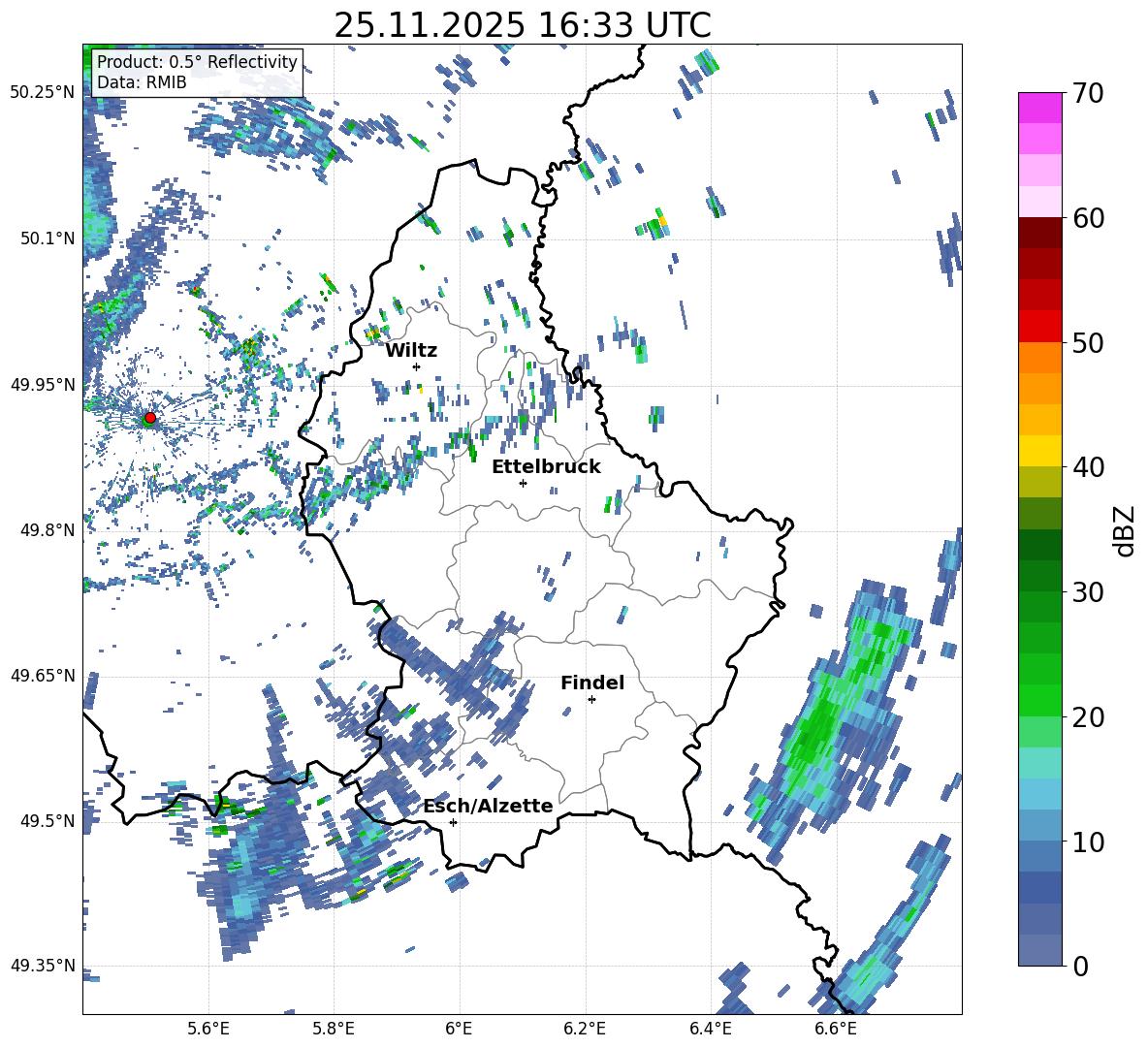Click the longitude label 6°E

pyautogui.click(x=459, y=1030)
